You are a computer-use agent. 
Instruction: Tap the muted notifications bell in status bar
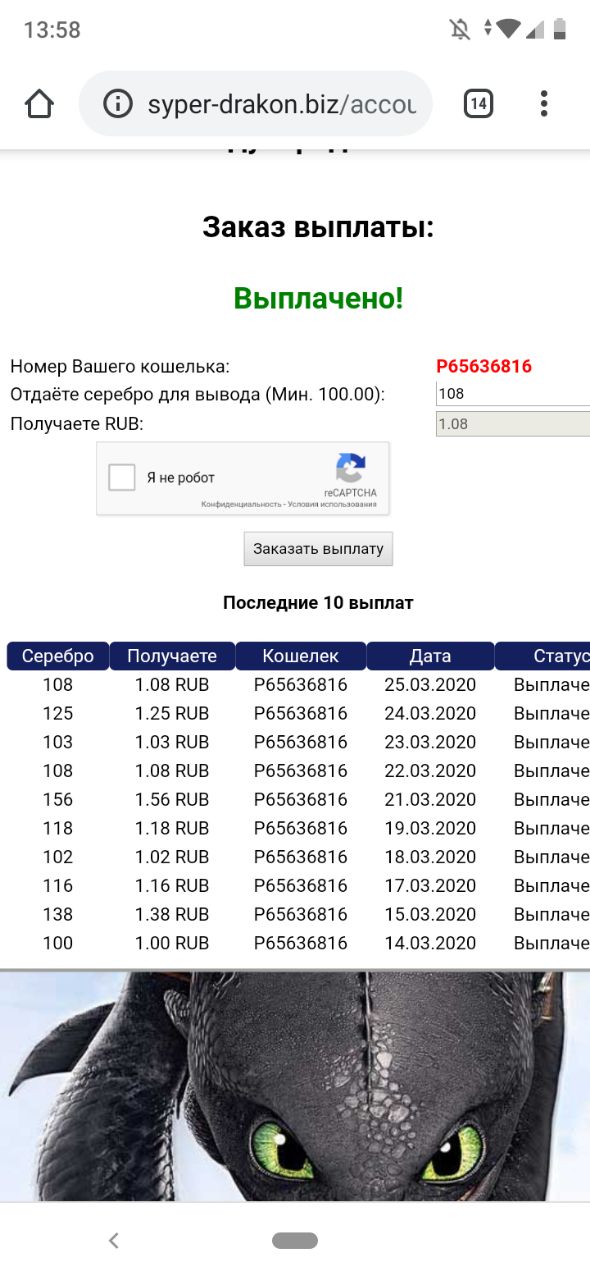(460, 30)
